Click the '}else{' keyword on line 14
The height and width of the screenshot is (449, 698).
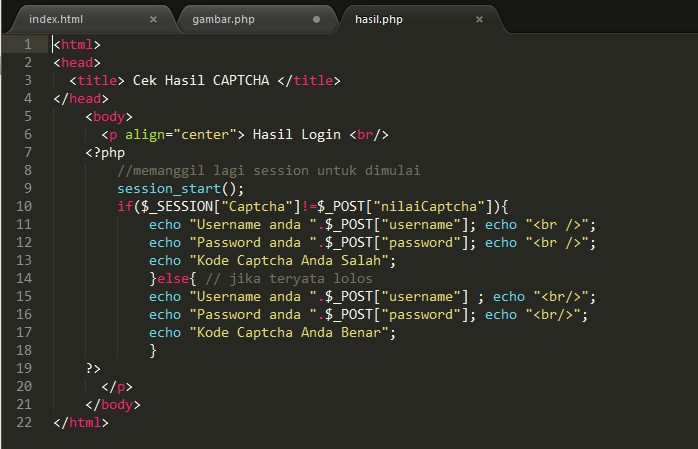coord(173,279)
